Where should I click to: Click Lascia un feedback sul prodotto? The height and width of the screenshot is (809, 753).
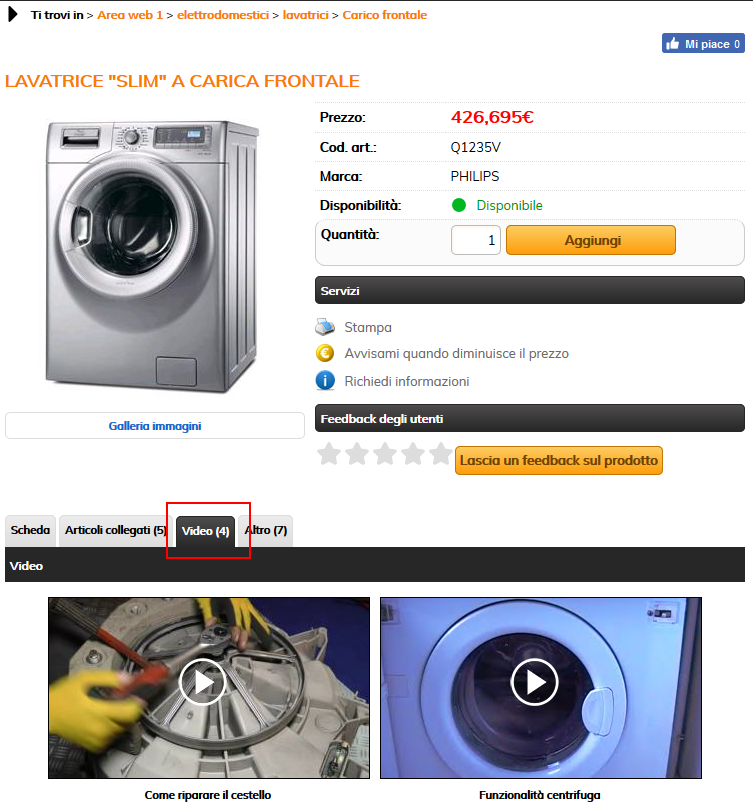click(x=559, y=460)
